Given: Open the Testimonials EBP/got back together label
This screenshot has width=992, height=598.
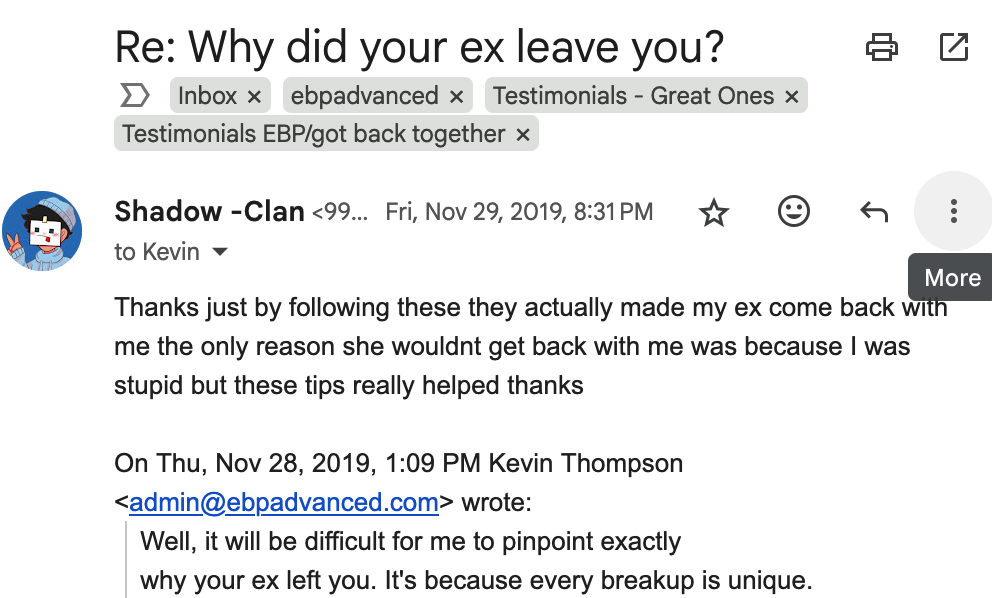Looking at the screenshot, I should click(x=314, y=134).
